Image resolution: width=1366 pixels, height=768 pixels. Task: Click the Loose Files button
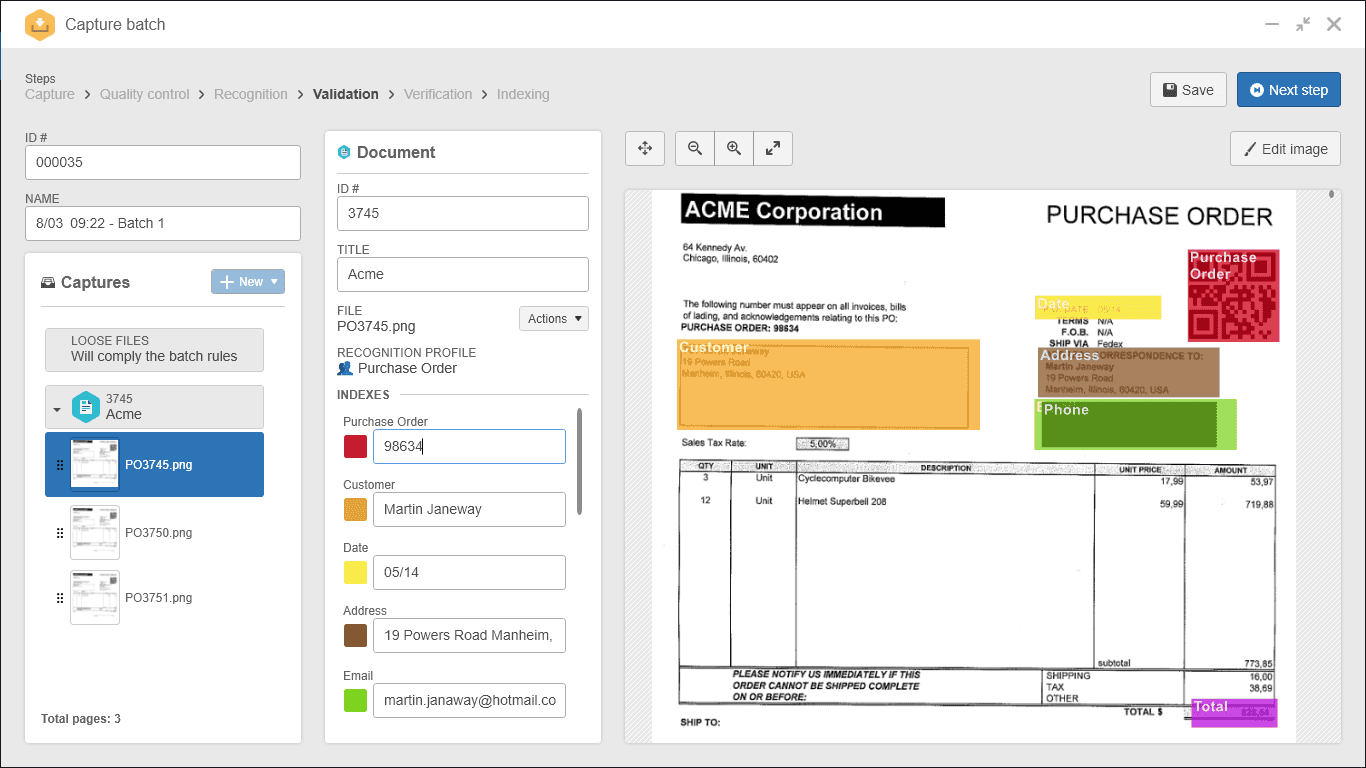click(x=154, y=349)
